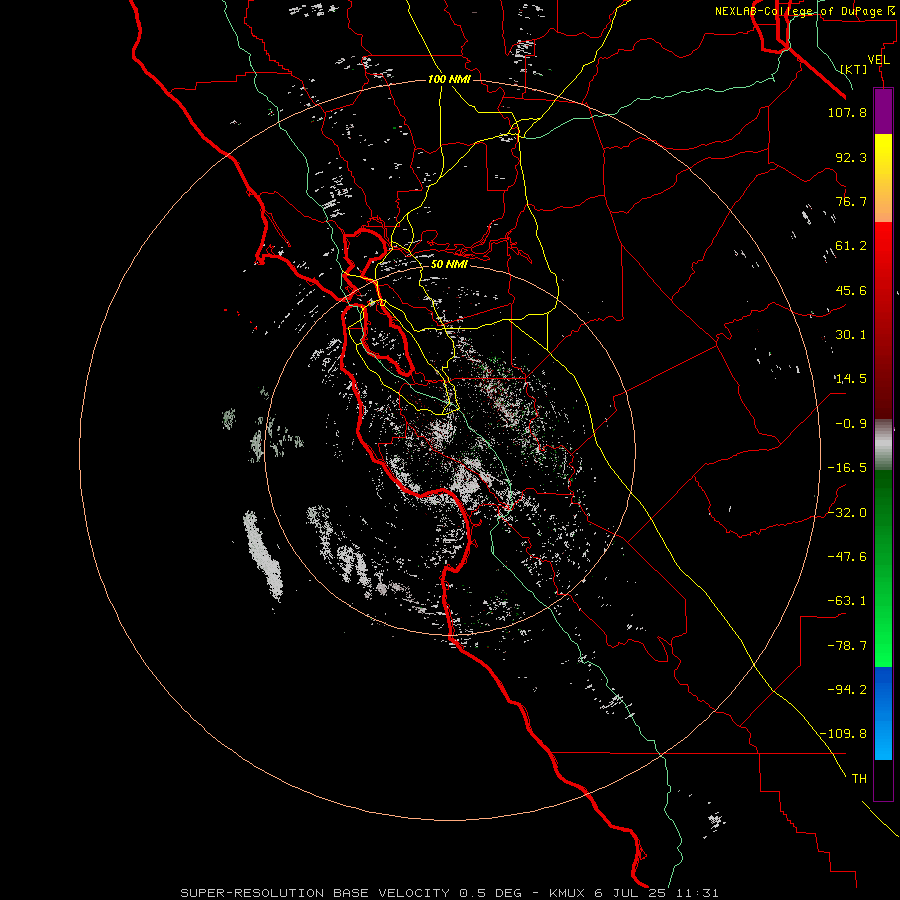Click the -109.8 velocity scale value
The height and width of the screenshot is (900, 900).
pos(844,734)
